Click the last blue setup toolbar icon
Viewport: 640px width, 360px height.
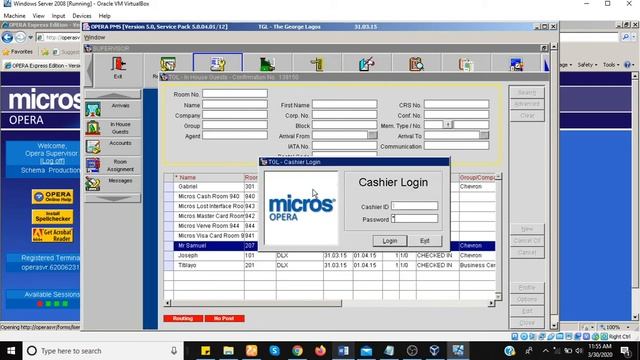click(x=516, y=64)
